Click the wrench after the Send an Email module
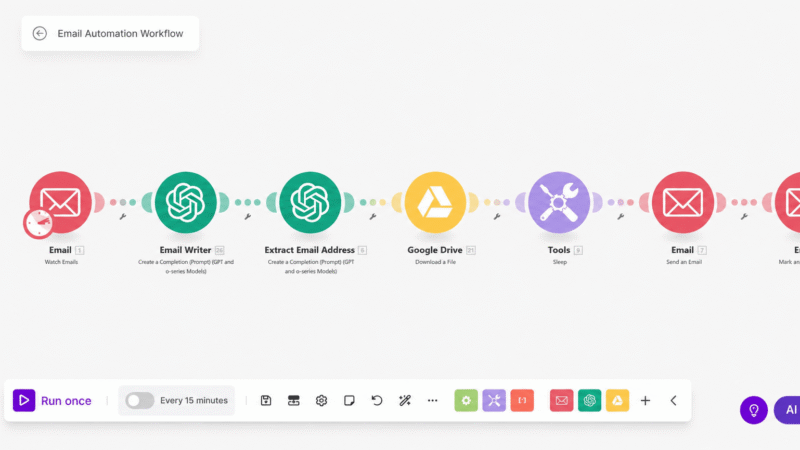Viewport: 800px width, 450px height. [x=744, y=217]
